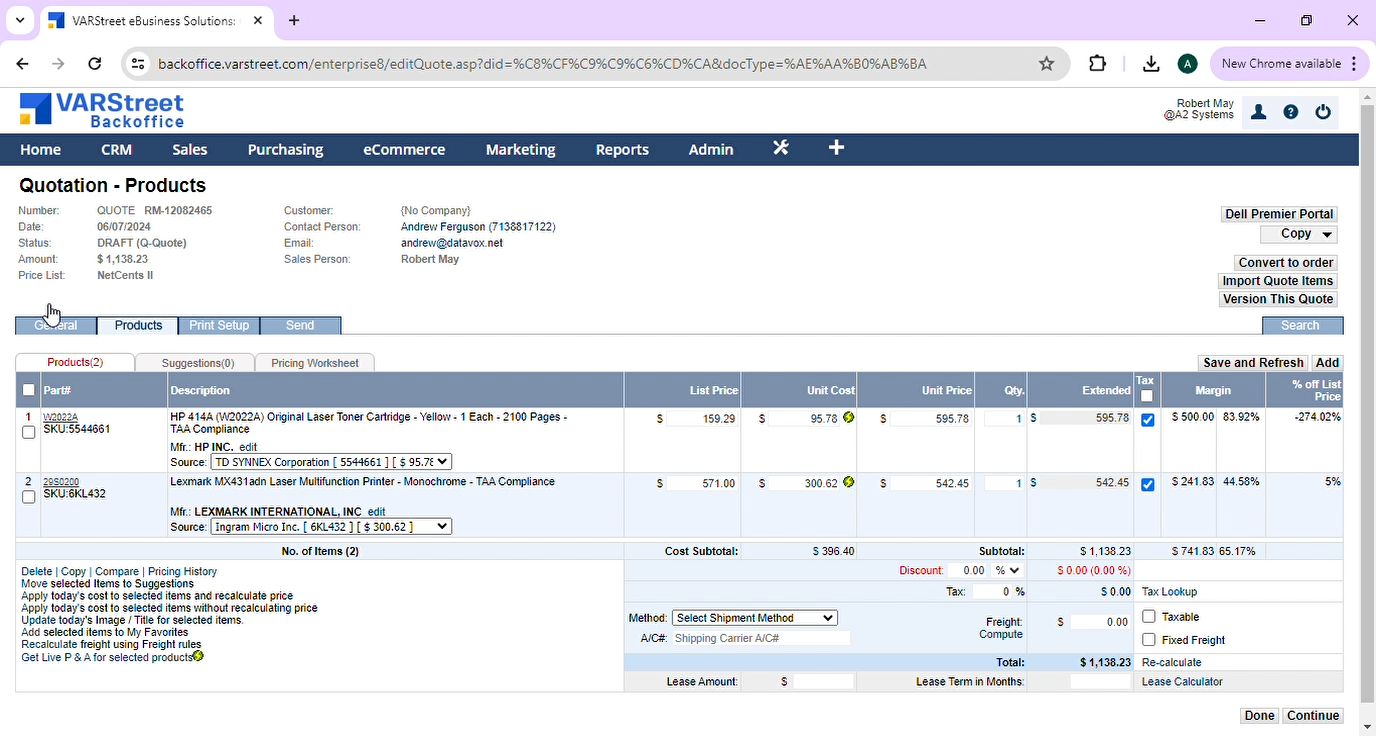Go back to previous page

(x=22, y=64)
